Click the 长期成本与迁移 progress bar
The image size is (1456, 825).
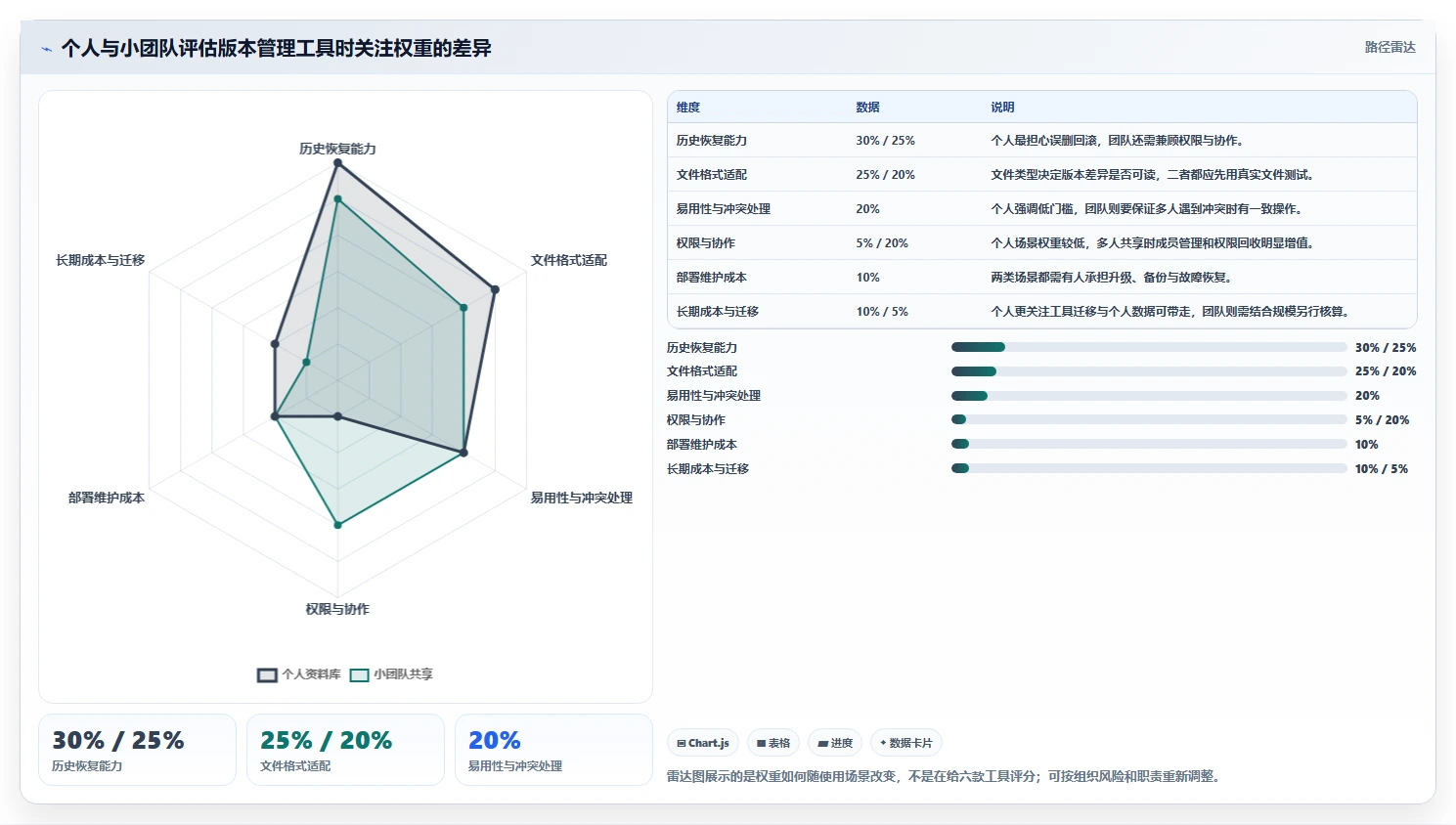[x=1149, y=468]
